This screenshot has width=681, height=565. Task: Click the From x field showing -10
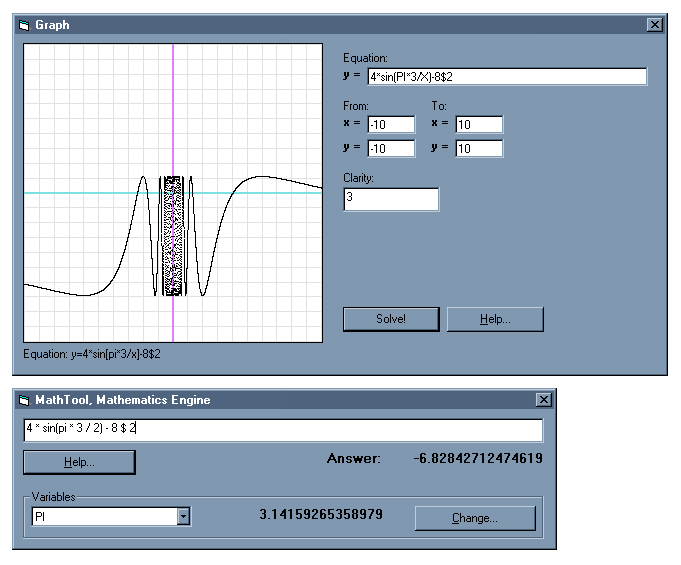(x=391, y=125)
